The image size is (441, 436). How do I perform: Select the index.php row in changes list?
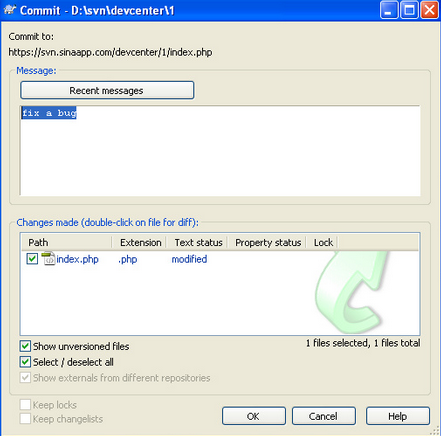click(x=220, y=259)
